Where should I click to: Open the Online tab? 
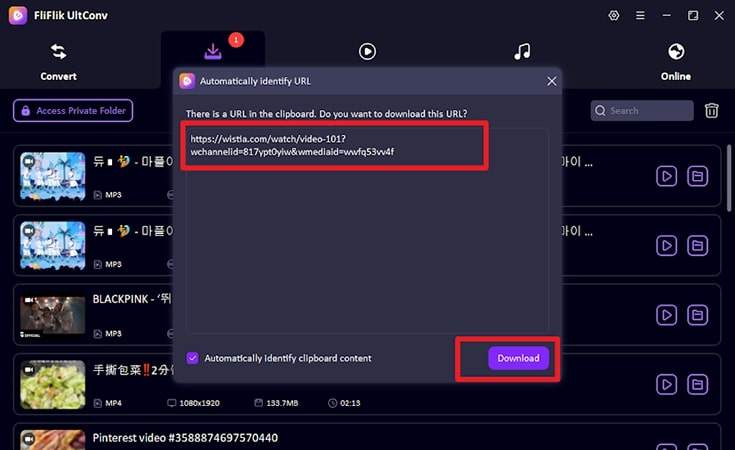click(x=675, y=61)
